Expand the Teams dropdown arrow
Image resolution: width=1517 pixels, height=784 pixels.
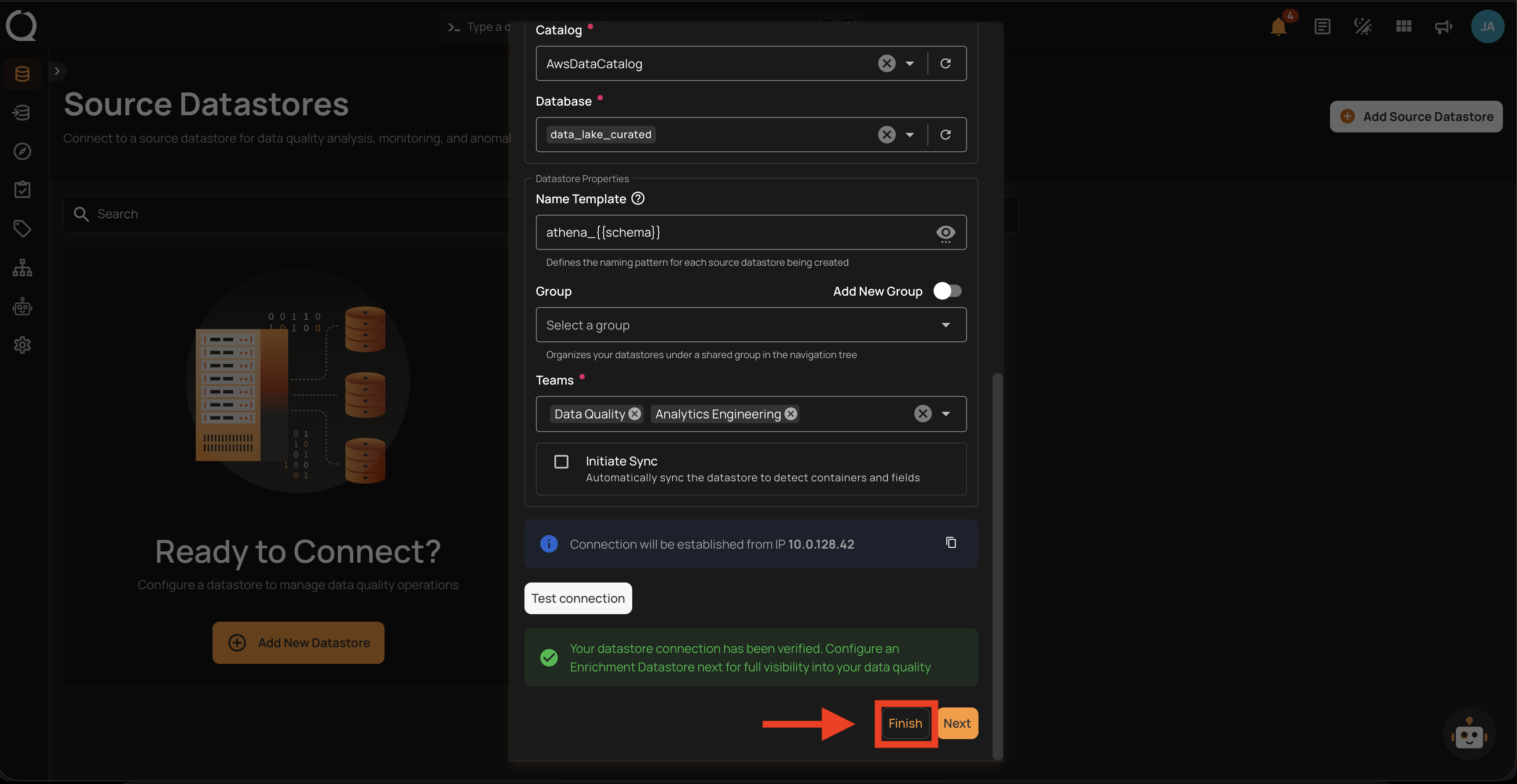[945, 414]
